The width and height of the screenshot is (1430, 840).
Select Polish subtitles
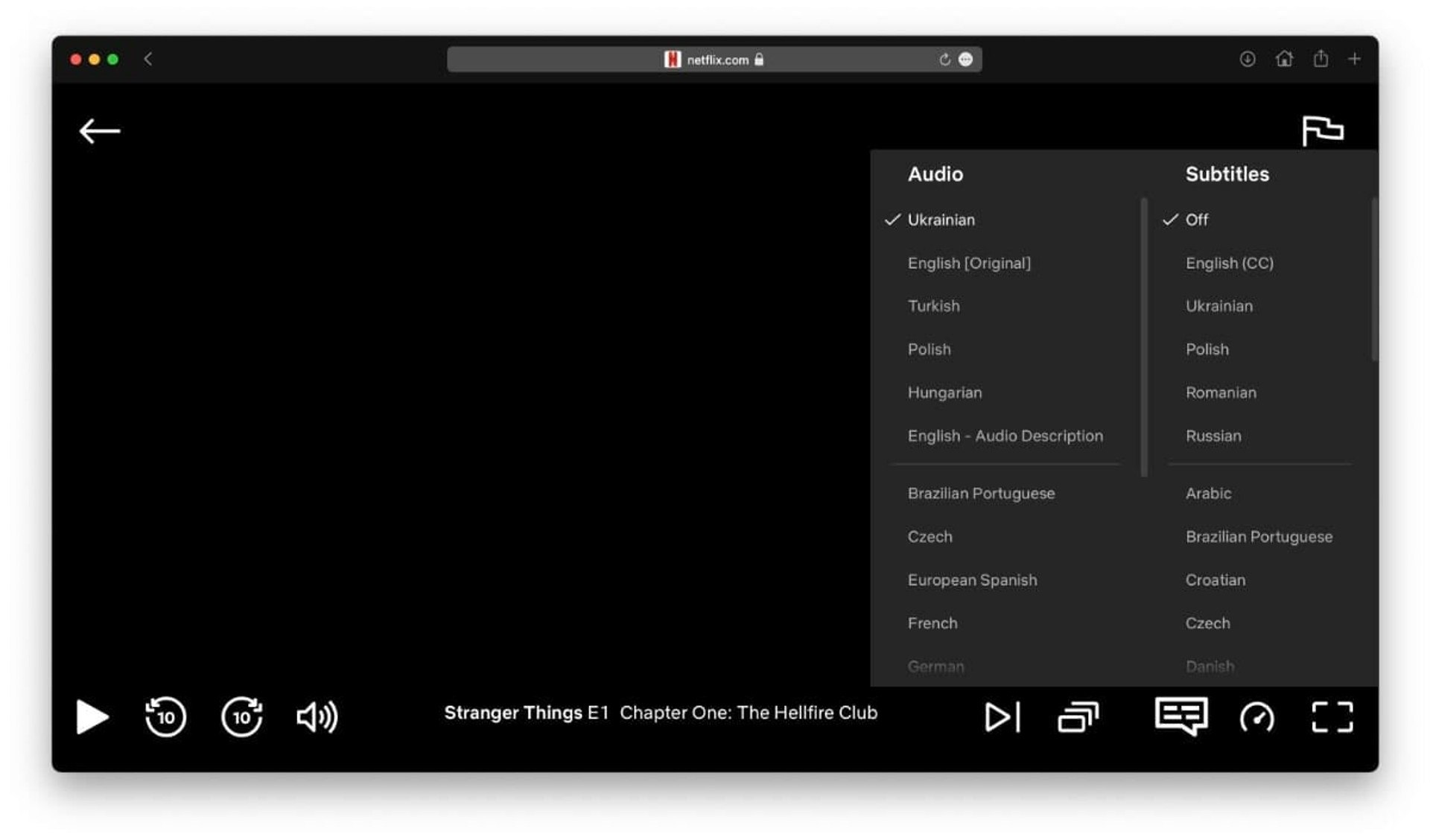pos(1207,349)
